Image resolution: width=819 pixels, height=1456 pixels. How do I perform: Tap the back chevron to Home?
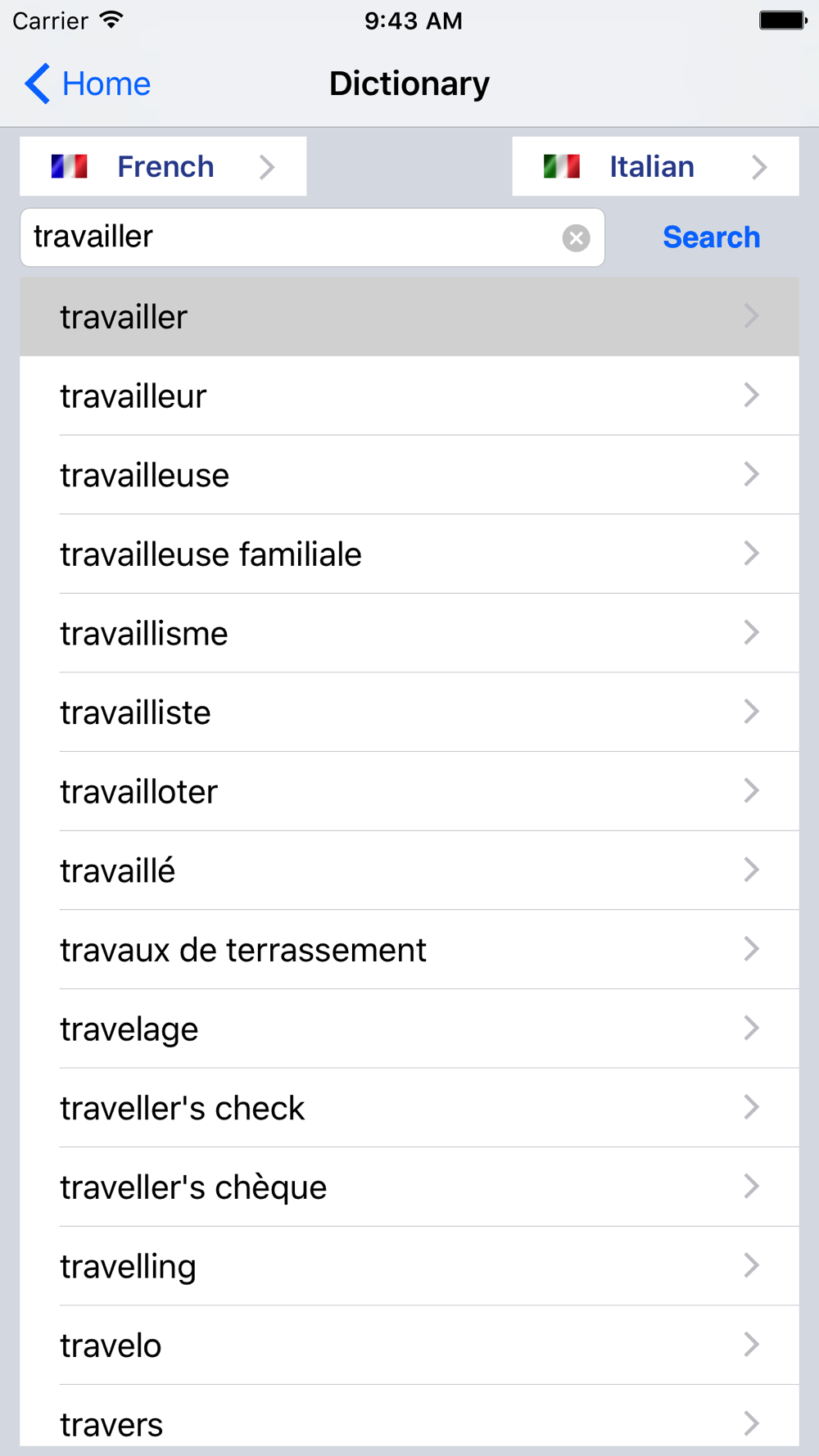pos(38,84)
